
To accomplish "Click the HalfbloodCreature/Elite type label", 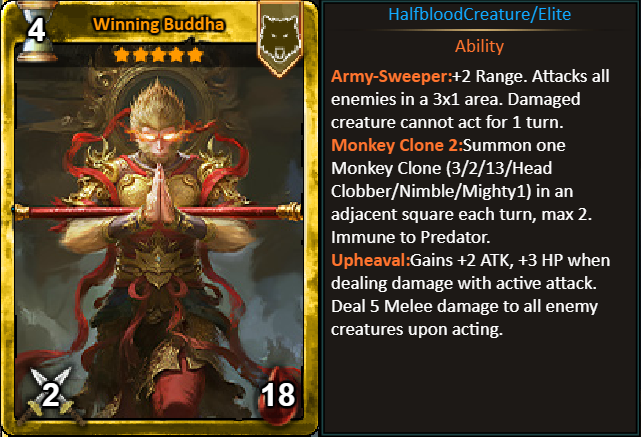I will (480, 15).
